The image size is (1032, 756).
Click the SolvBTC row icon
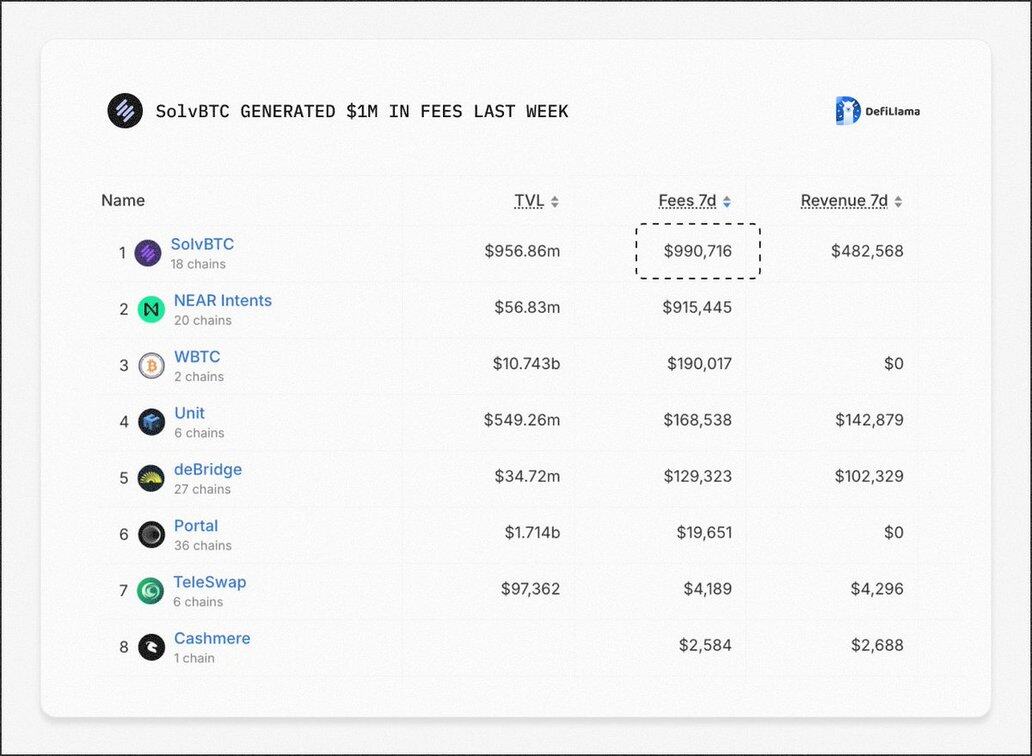click(148, 253)
